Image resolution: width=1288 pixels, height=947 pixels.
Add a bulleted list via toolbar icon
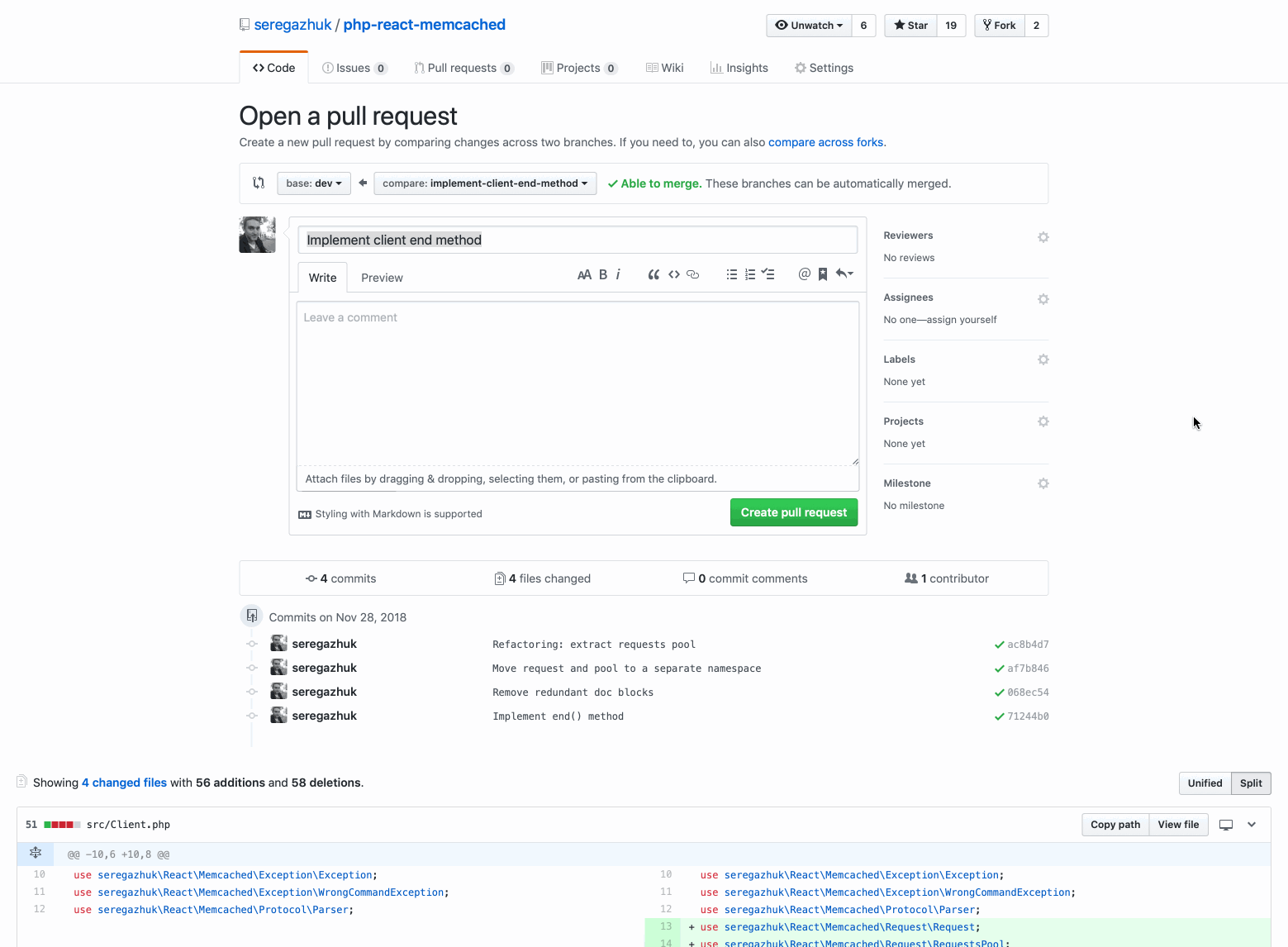(x=732, y=274)
